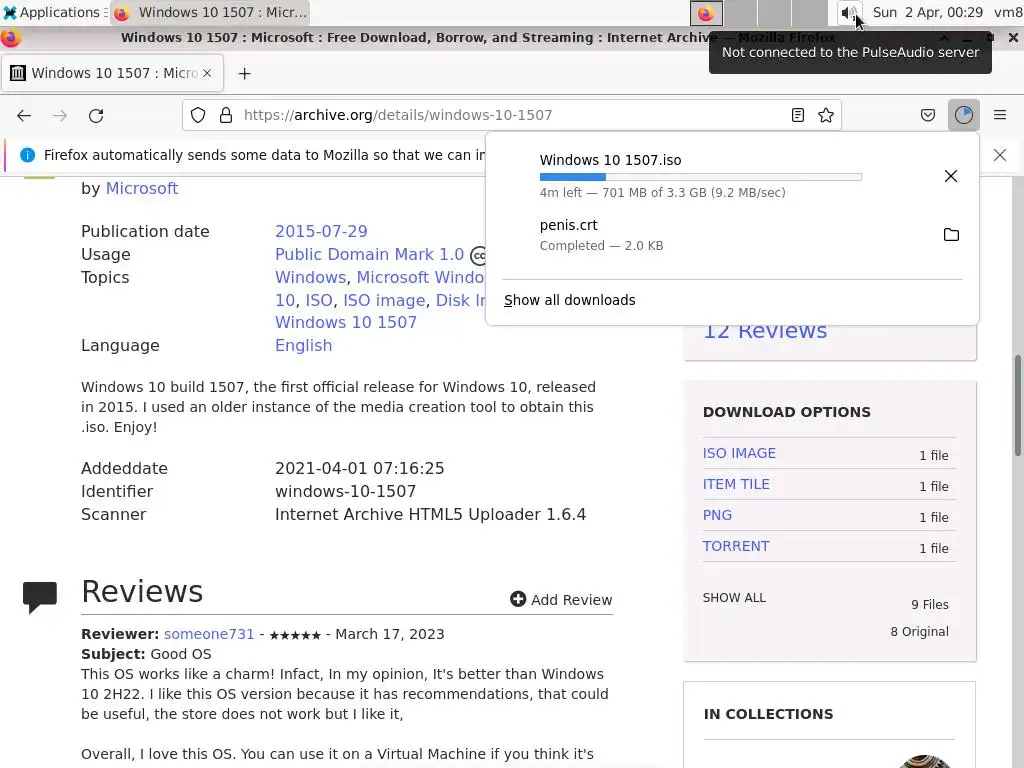Viewport: 1024px width, 768px height.
Task: Cancel the Windows 10 1507.iso download
Action: point(951,176)
